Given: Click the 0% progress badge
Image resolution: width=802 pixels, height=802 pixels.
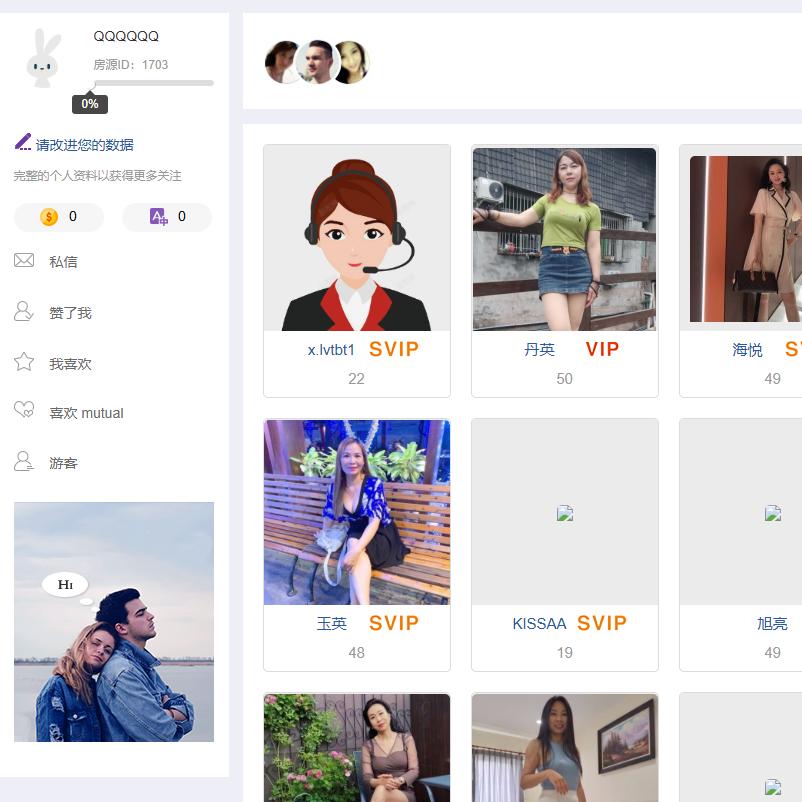Looking at the screenshot, I should pos(90,104).
